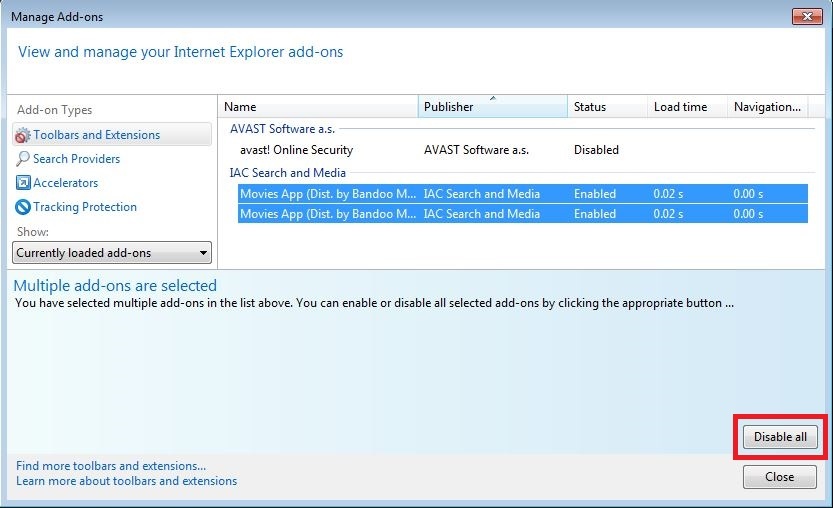Select the avast! Online Security add-on row
The width and height of the screenshot is (833, 508).
(x=523, y=150)
